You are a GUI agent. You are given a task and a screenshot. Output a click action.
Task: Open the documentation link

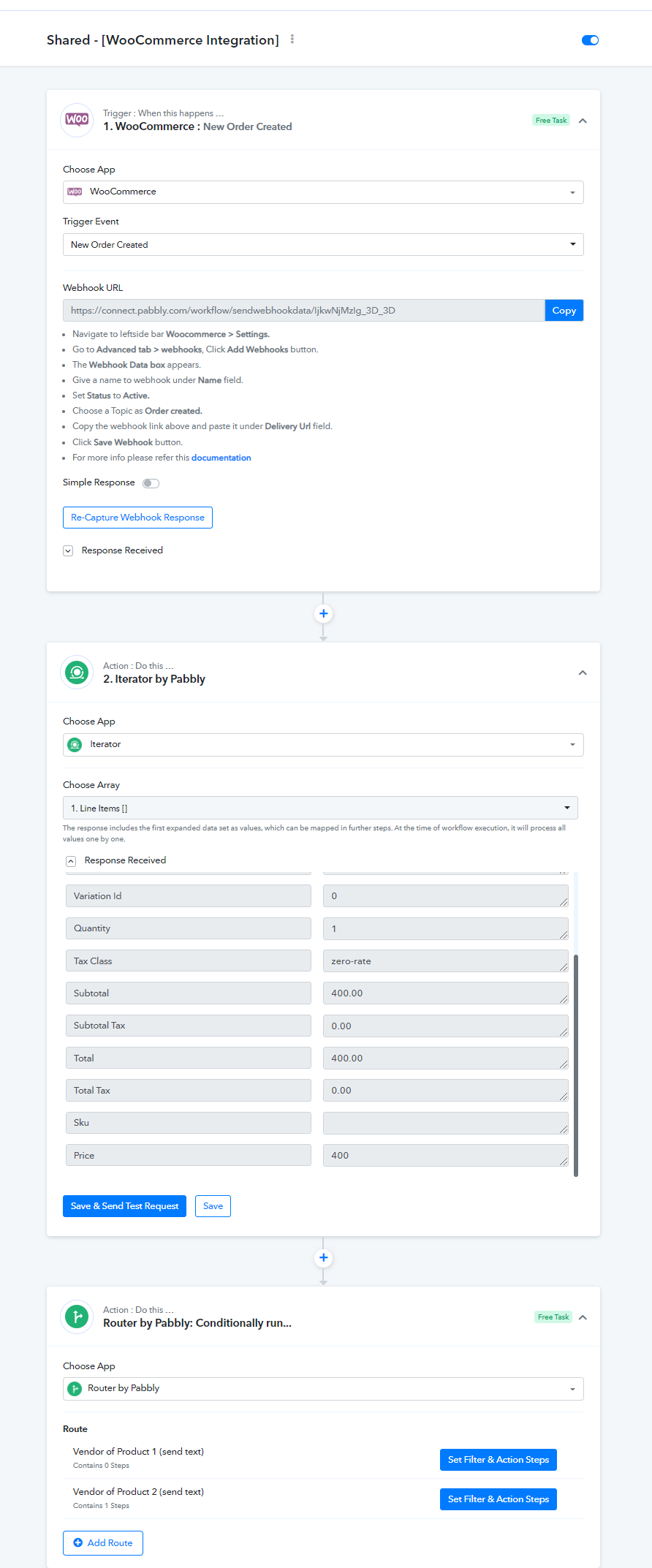click(x=221, y=458)
